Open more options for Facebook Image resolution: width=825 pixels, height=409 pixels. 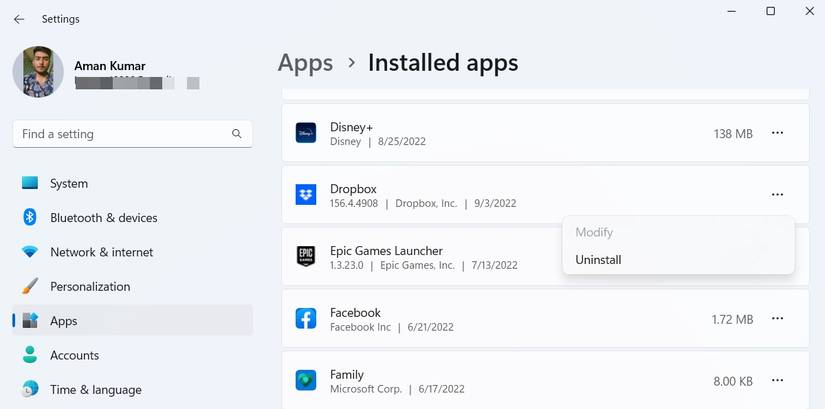777,318
